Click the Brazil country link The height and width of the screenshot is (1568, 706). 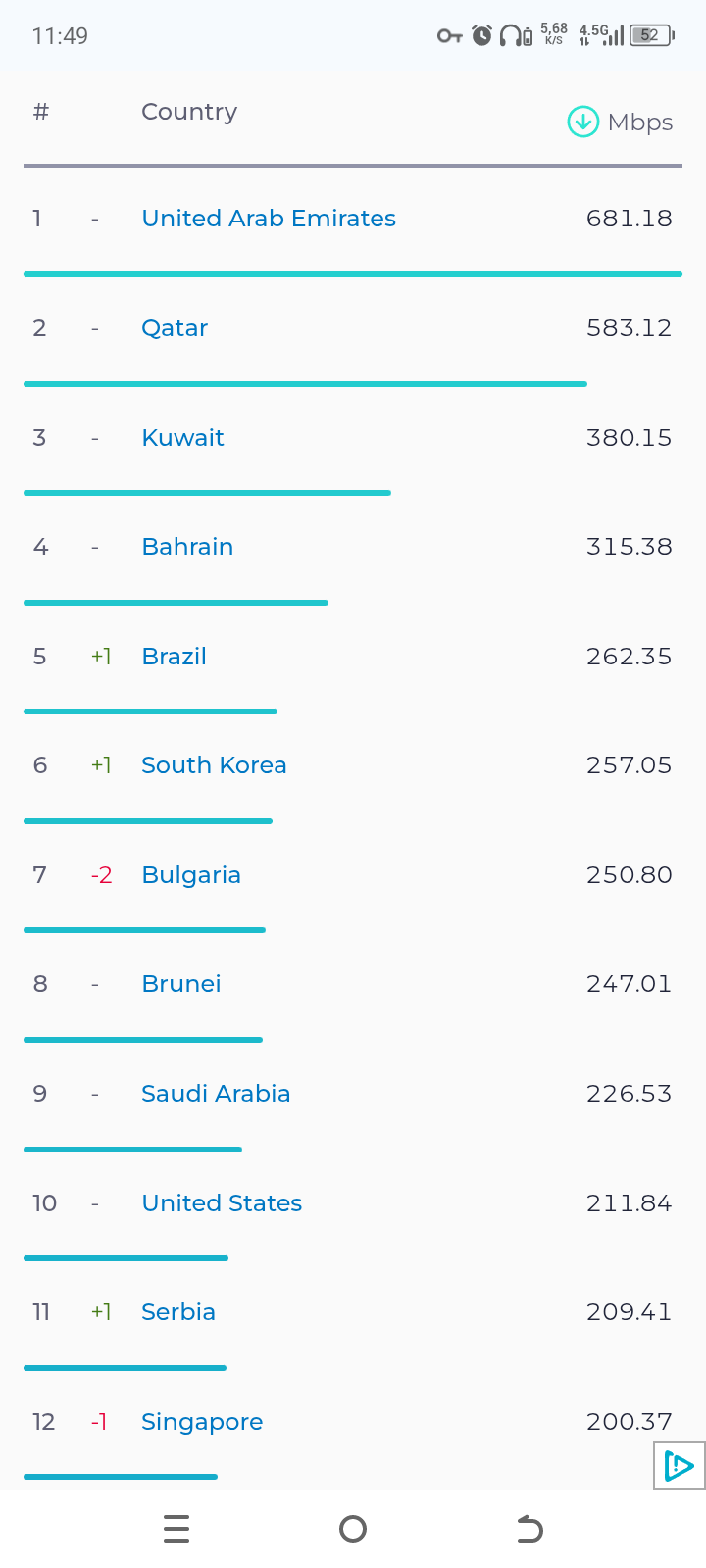point(174,657)
